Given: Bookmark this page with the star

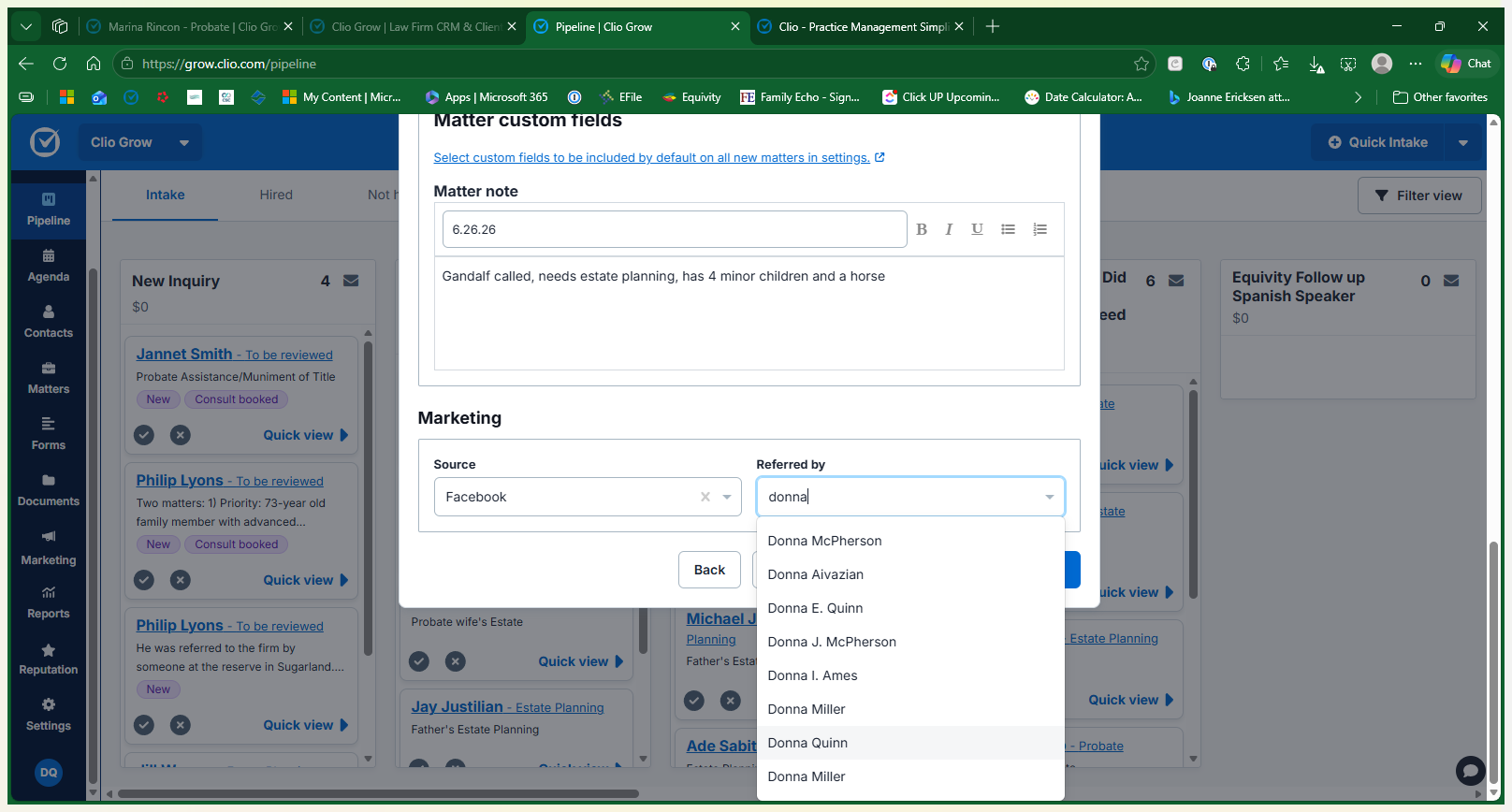Looking at the screenshot, I should point(1141,64).
